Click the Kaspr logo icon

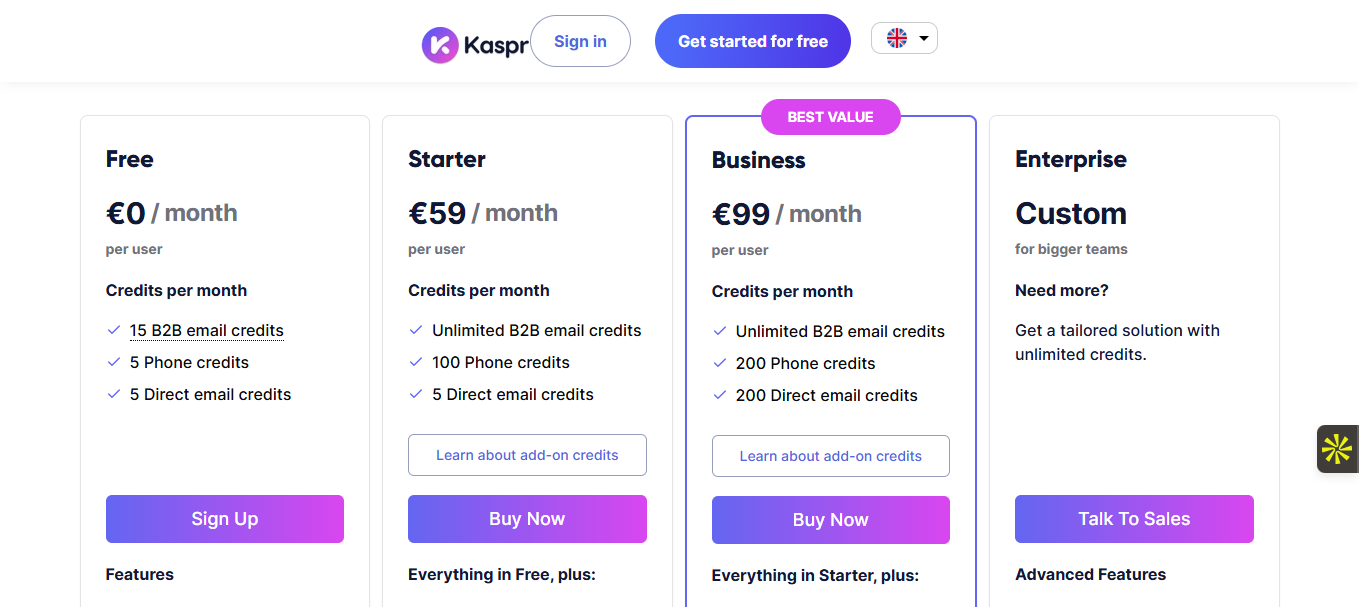click(440, 45)
